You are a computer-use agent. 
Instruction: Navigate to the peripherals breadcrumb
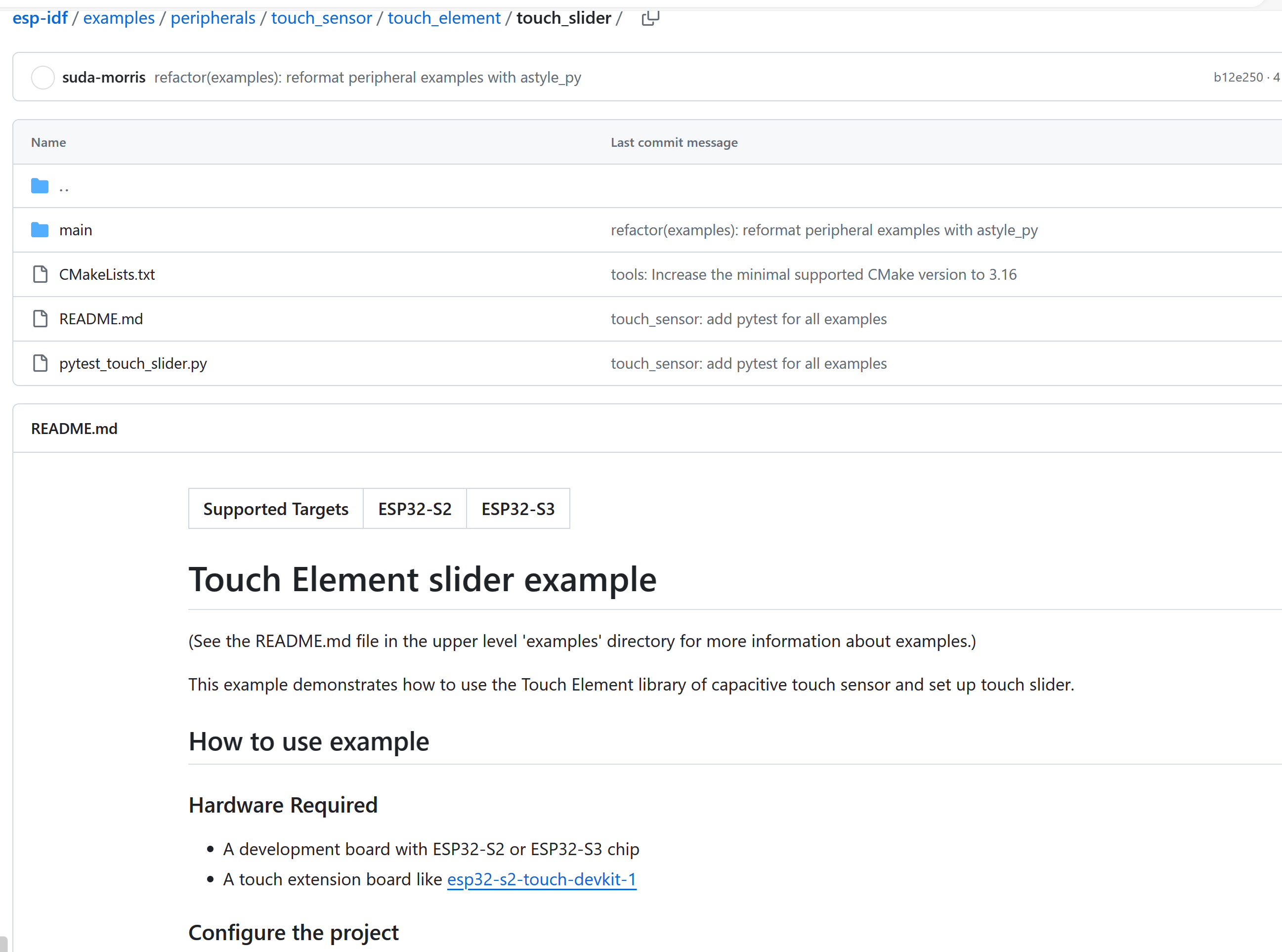click(213, 18)
